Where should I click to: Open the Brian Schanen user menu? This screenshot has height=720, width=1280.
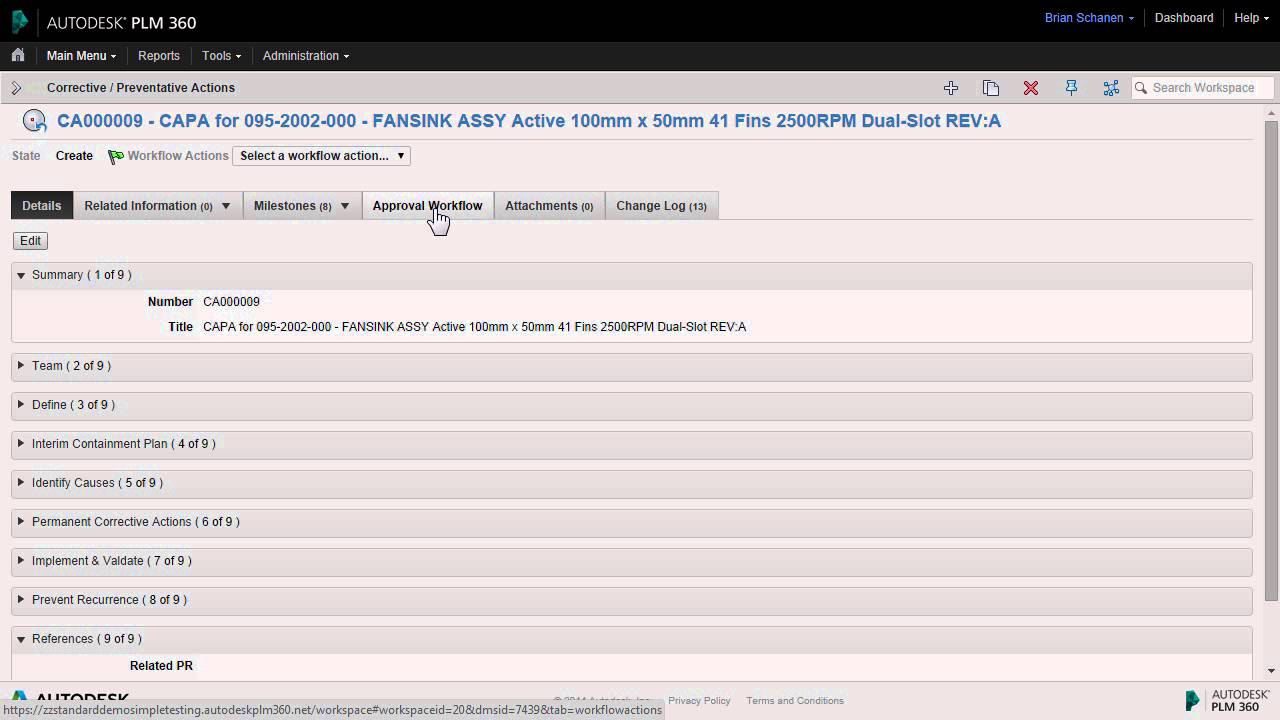[1089, 18]
